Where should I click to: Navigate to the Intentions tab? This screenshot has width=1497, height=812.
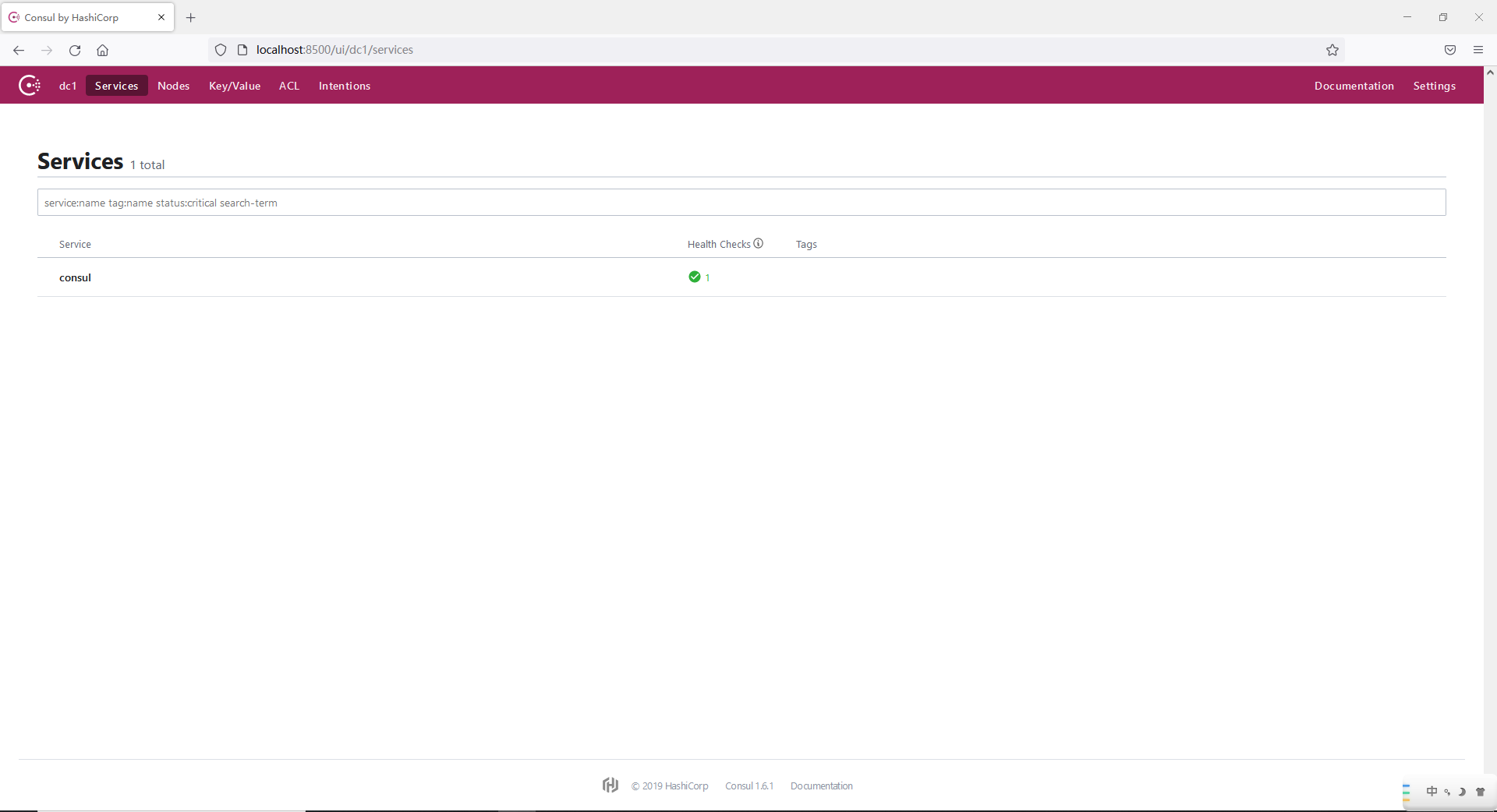pyautogui.click(x=345, y=86)
